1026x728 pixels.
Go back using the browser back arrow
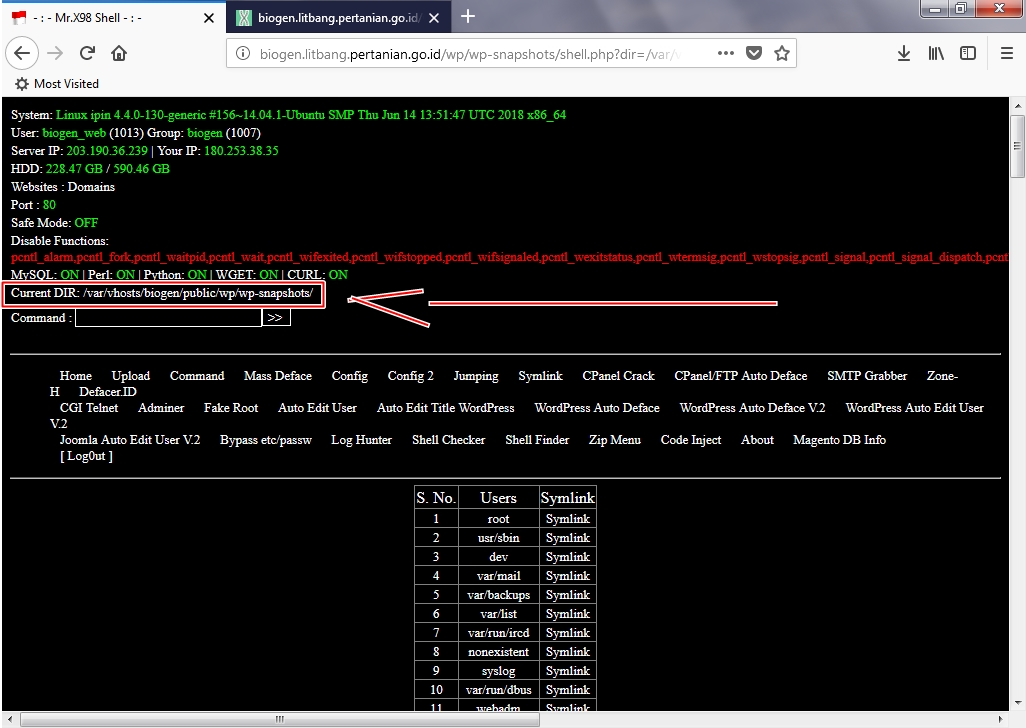click(x=22, y=54)
